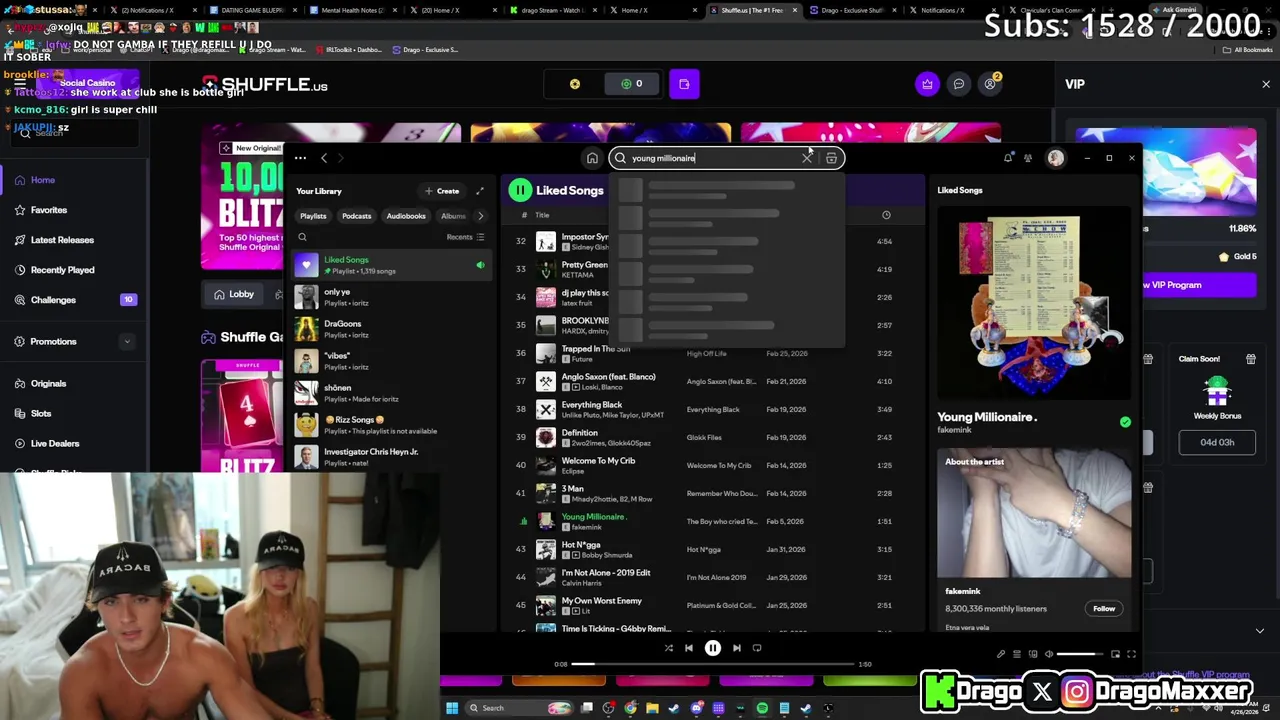Go back in Spotify navigation
The height and width of the screenshot is (720, 1280).
[x=324, y=158]
